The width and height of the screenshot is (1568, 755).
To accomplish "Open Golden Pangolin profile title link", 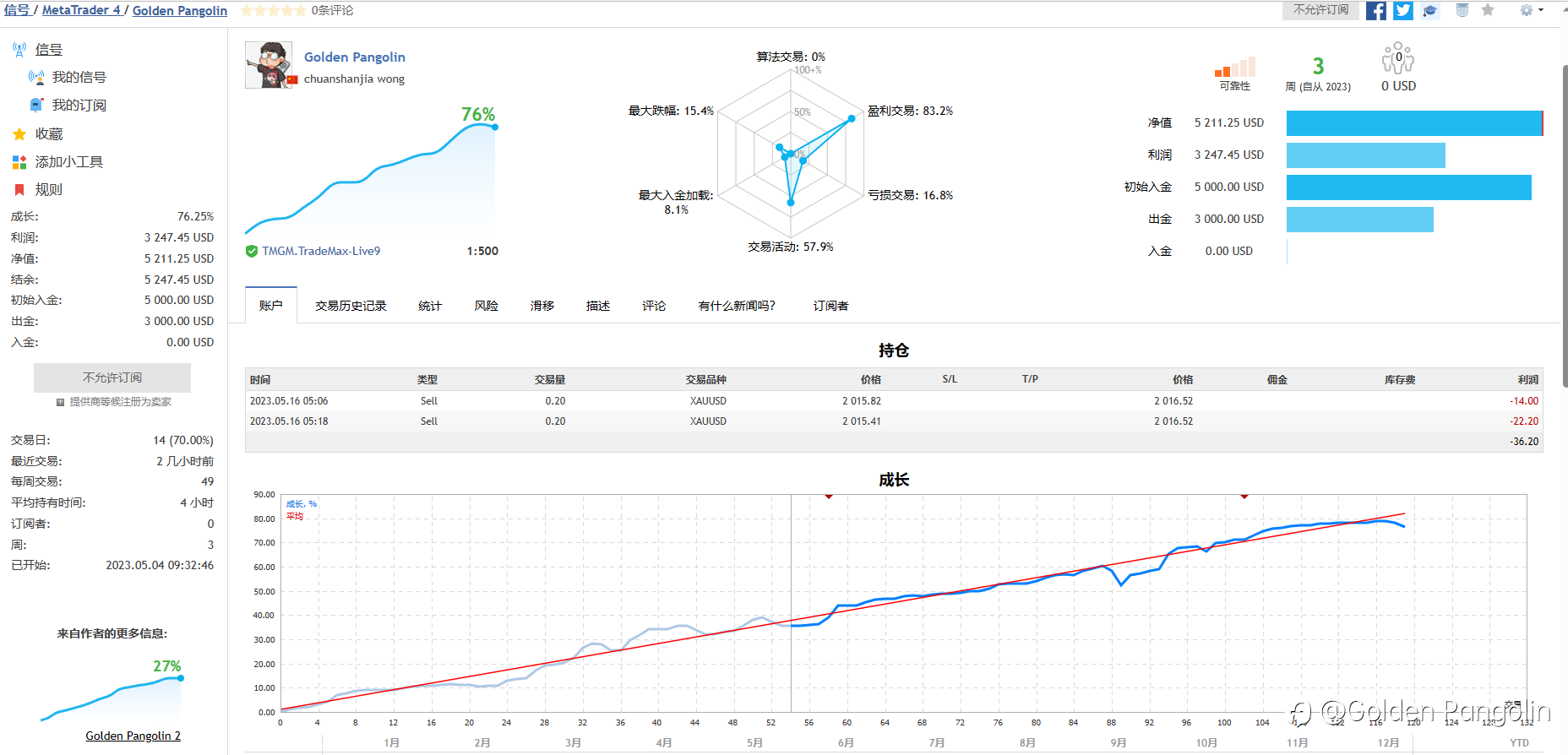I will click(x=355, y=57).
